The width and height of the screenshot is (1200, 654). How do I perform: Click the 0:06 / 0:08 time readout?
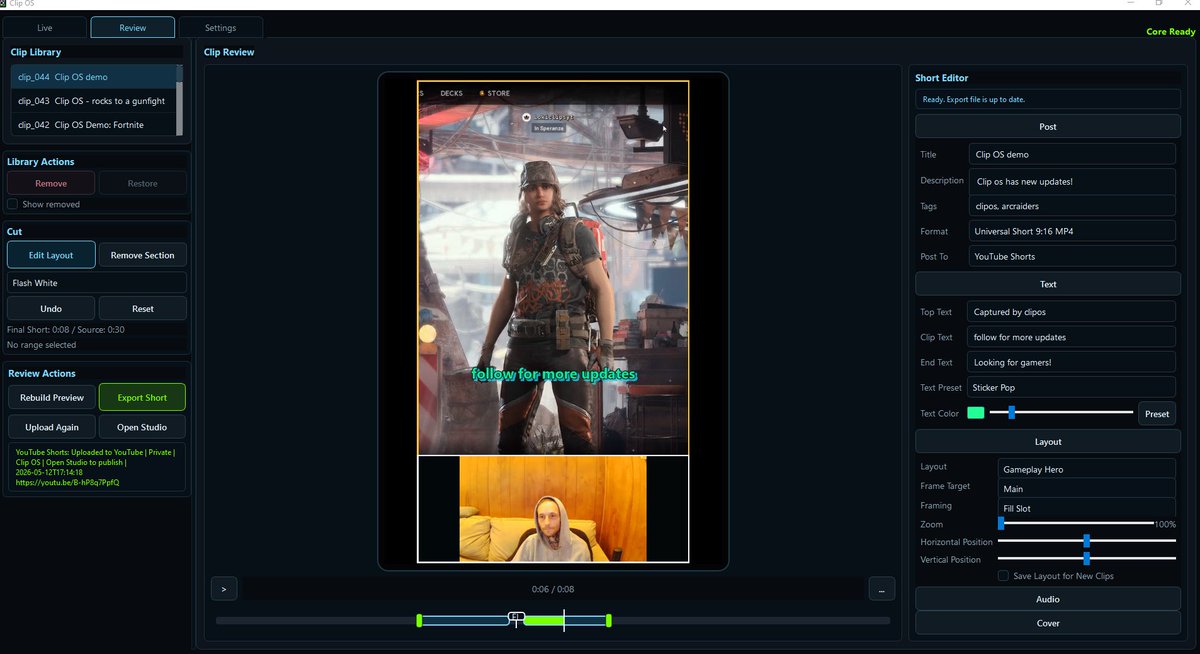553,590
